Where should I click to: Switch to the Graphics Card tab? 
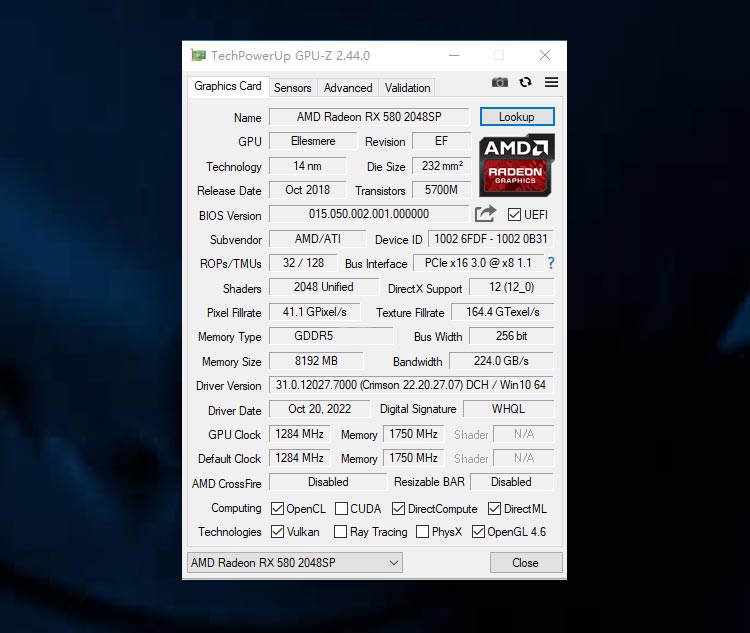[x=228, y=86]
